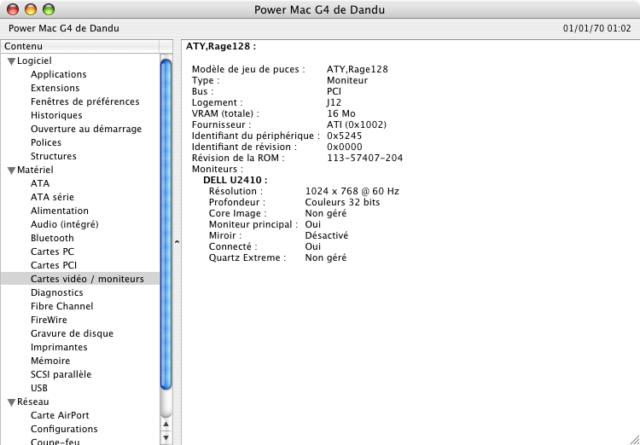Open the Extensions entry
Viewport: 640px width, 445px height.
pos(55,88)
